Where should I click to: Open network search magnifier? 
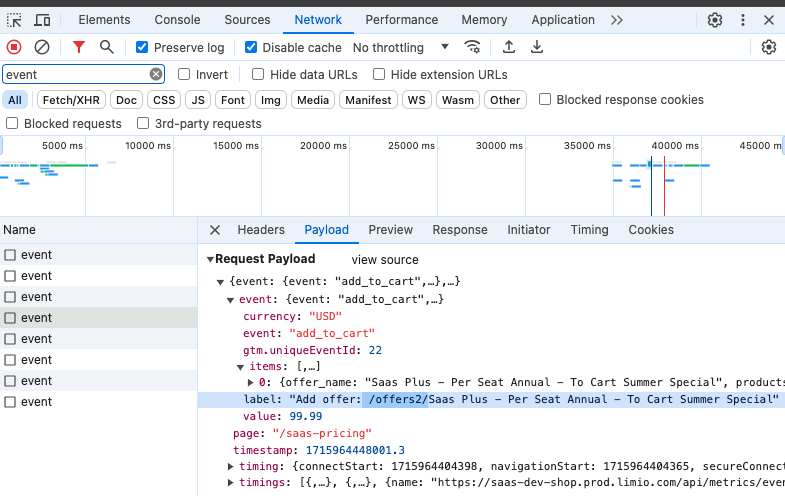click(x=106, y=48)
